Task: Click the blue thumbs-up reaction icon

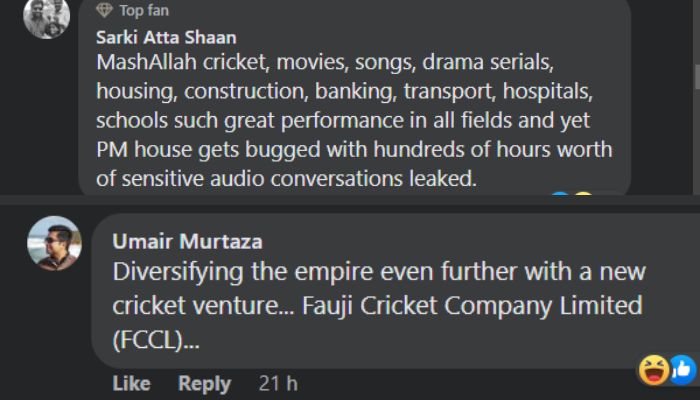Action: [x=683, y=370]
